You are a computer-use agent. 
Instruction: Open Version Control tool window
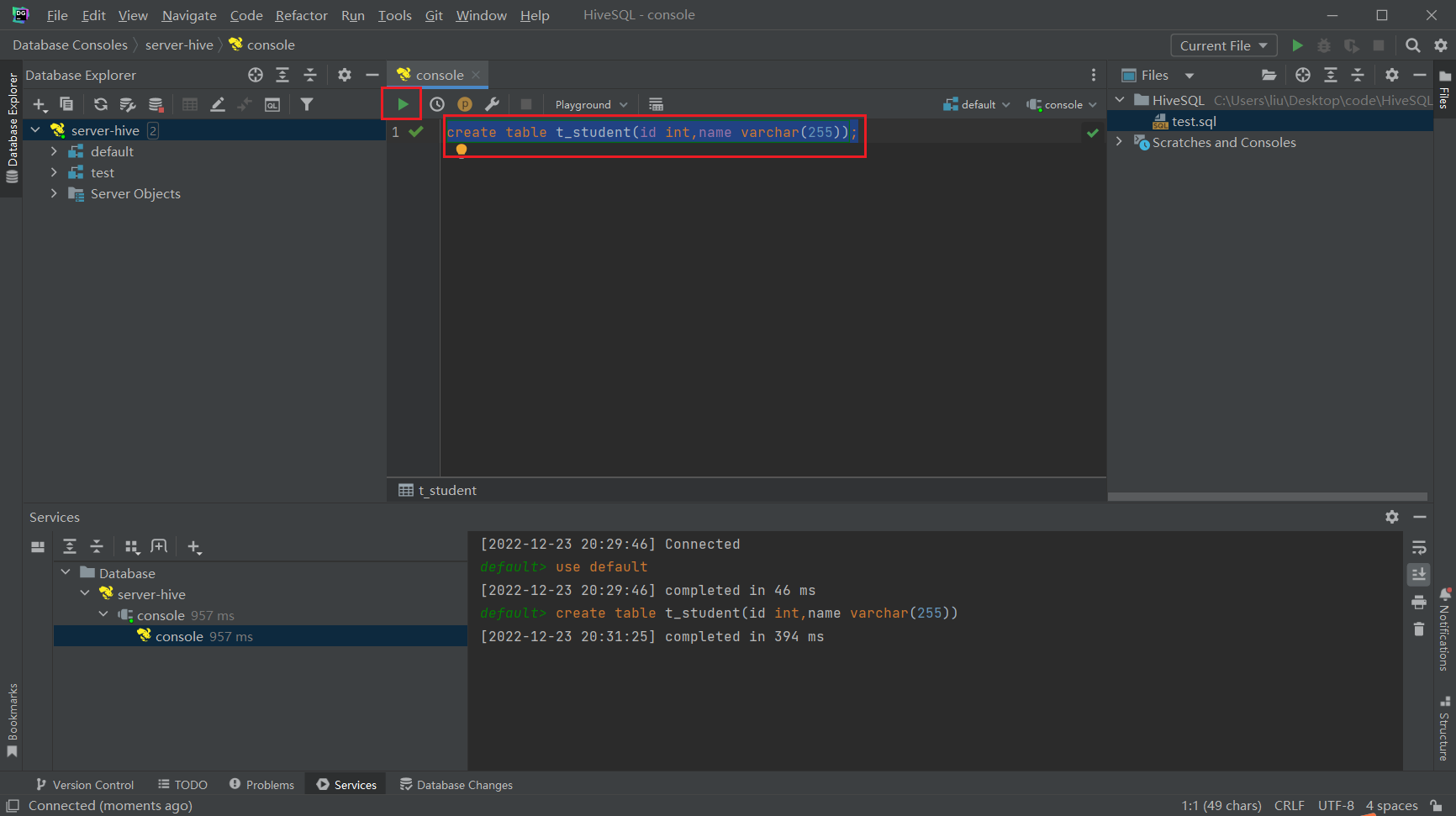point(84,785)
